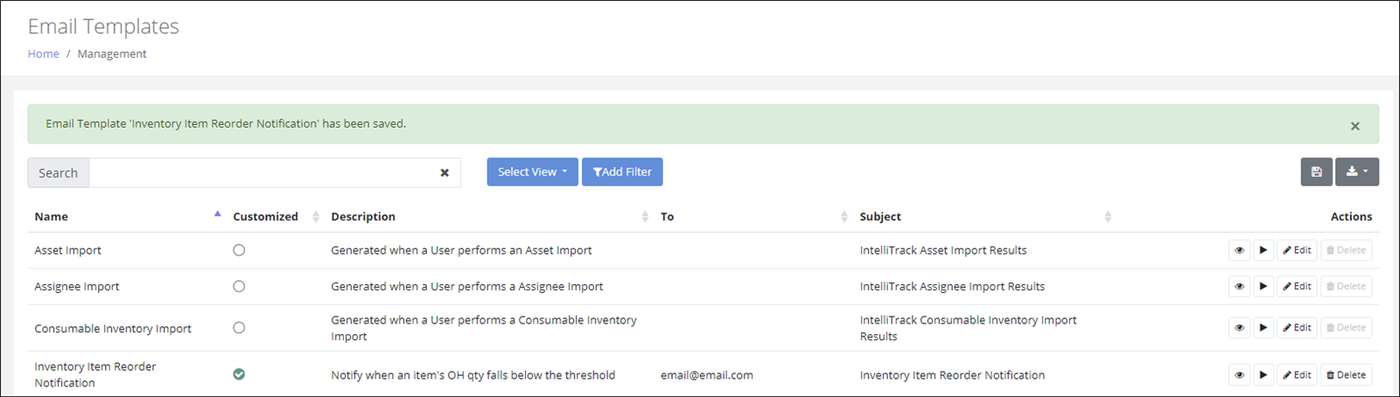Image resolution: width=1400 pixels, height=397 pixels.
Task: Go to Home breadcrumb link
Action: point(43,54)
